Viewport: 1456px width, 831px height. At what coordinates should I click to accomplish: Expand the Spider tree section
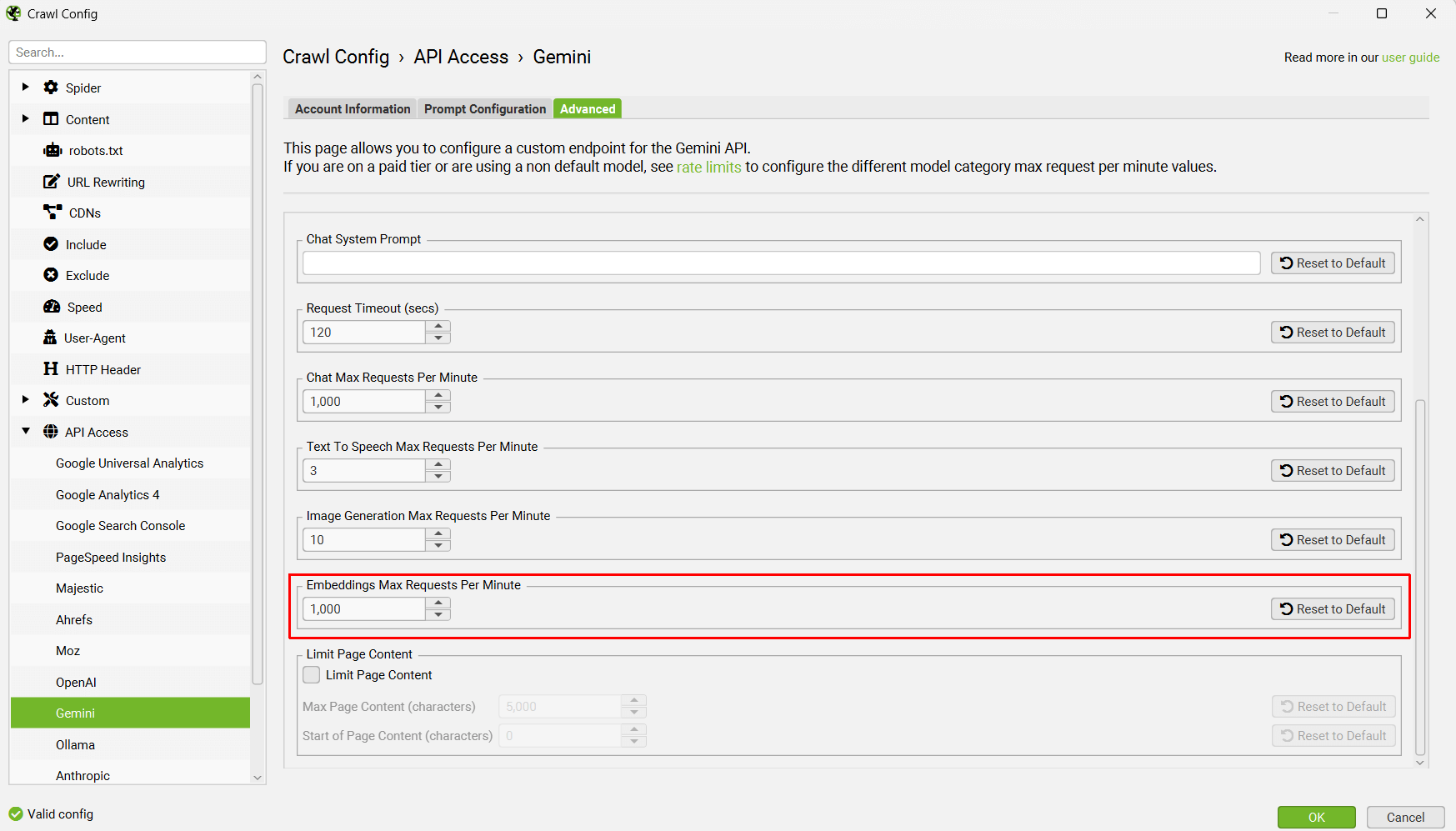click(26, 88)
